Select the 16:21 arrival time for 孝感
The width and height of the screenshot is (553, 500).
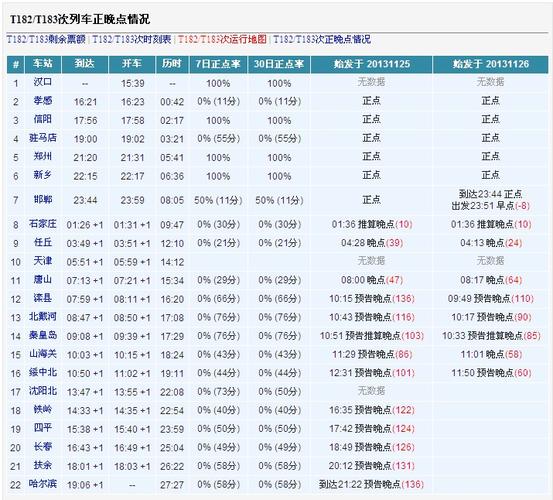[85, 102]
